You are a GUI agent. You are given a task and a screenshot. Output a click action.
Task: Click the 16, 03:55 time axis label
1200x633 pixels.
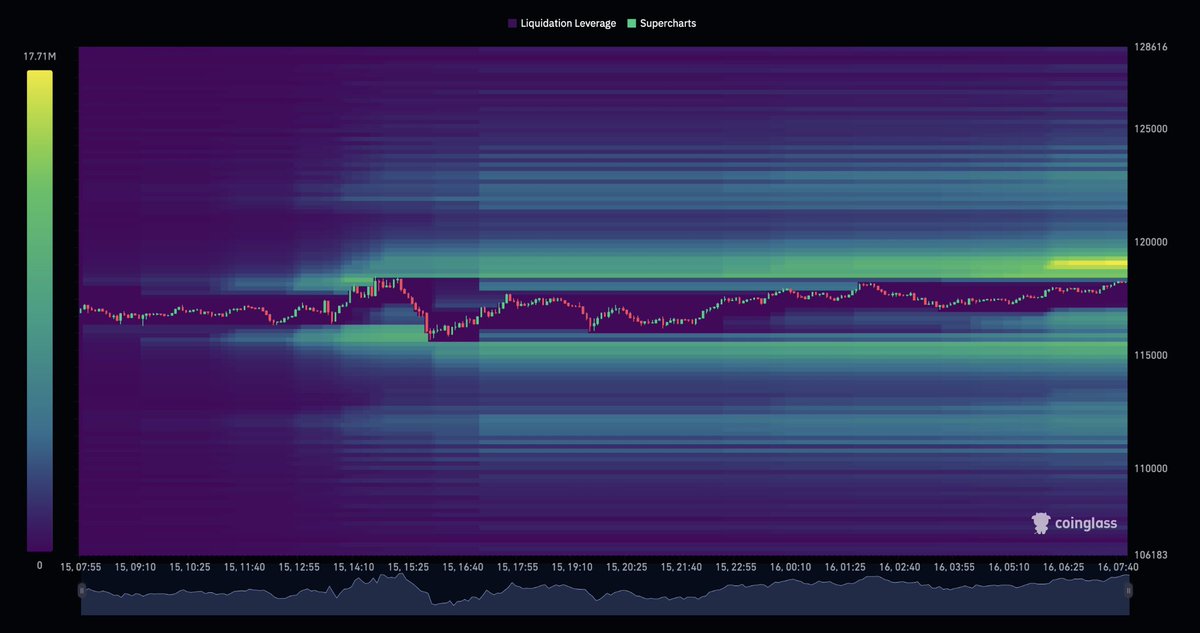955,567
